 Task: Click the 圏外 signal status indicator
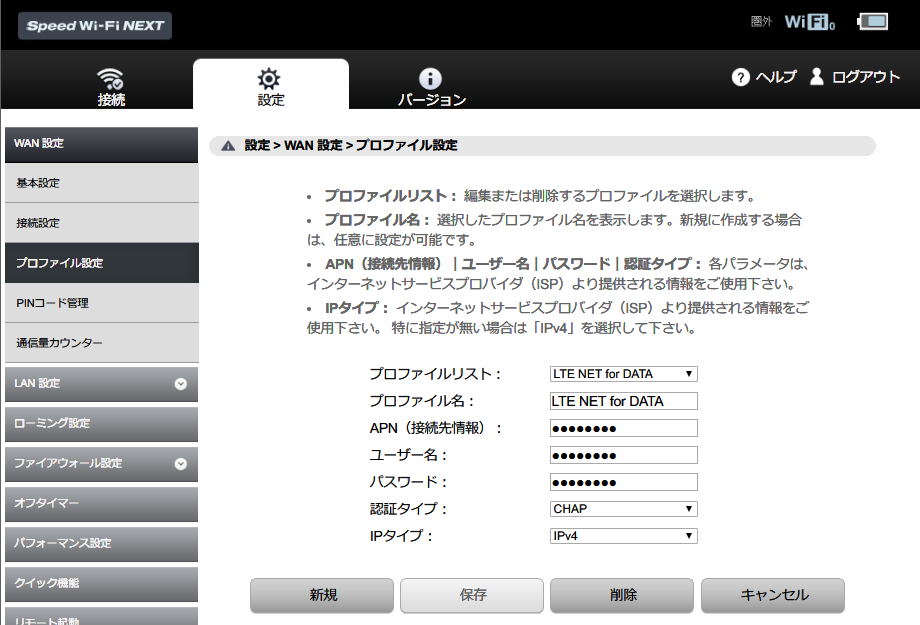[x=762, y=22]
